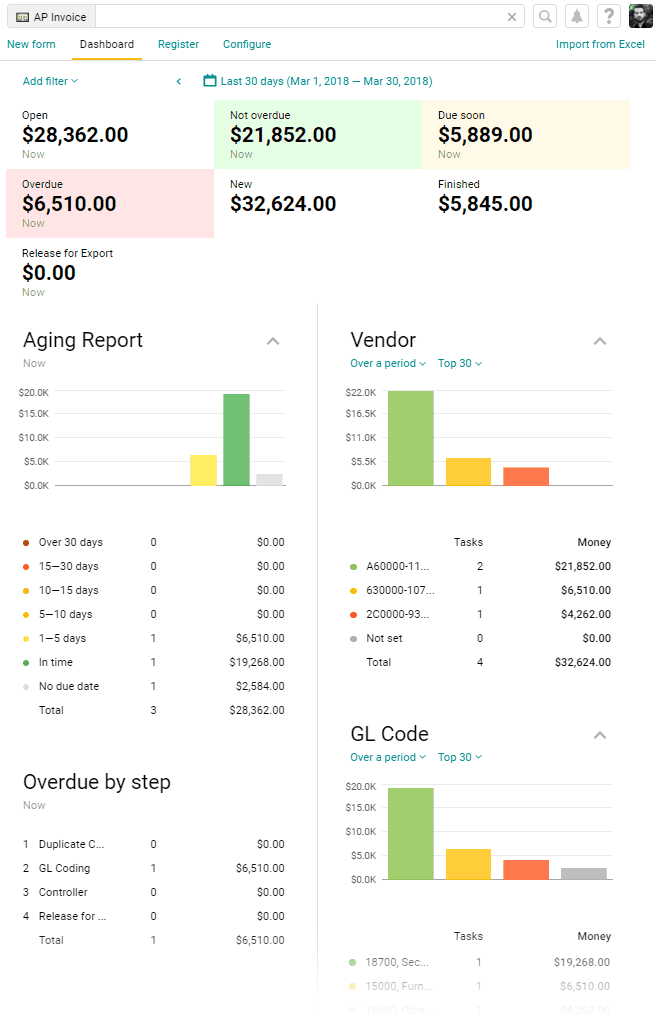This screenshot has height=1021, width=656.
Task: Select the Release for ... step row
Action: (154, 917)
